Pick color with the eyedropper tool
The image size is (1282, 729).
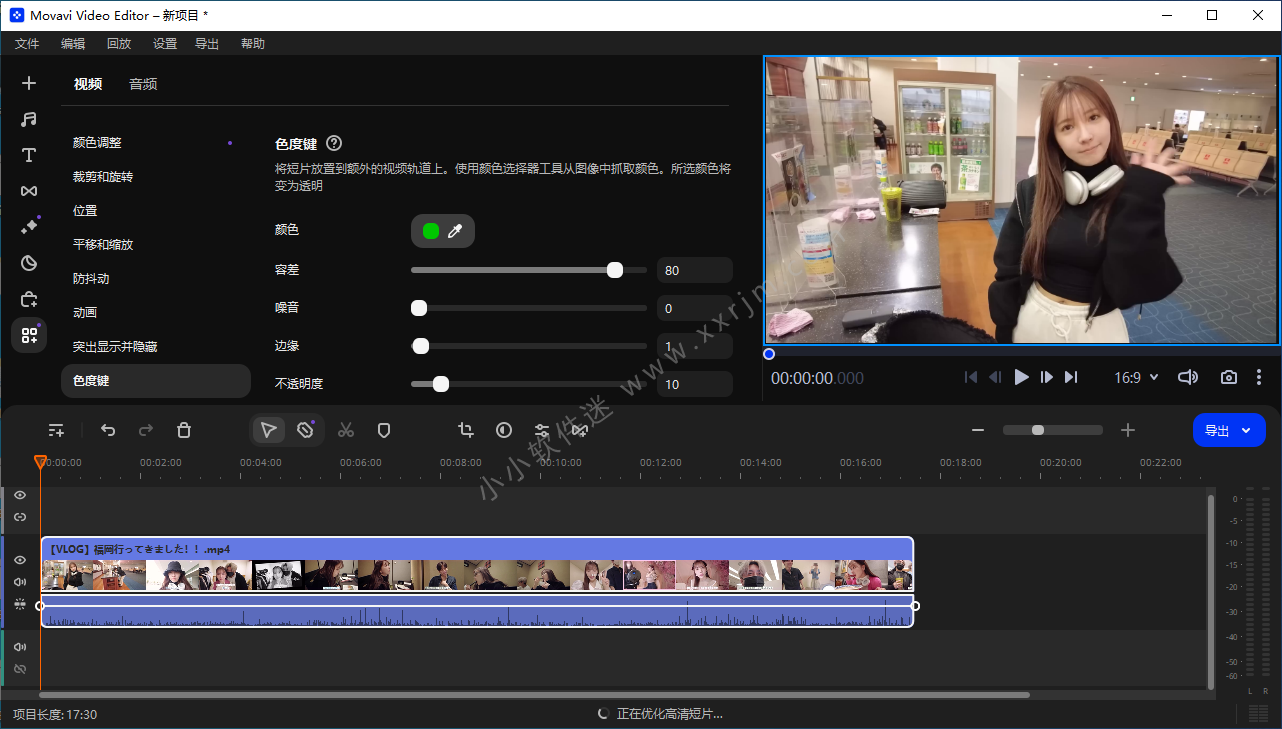click(x=455, y=231)
